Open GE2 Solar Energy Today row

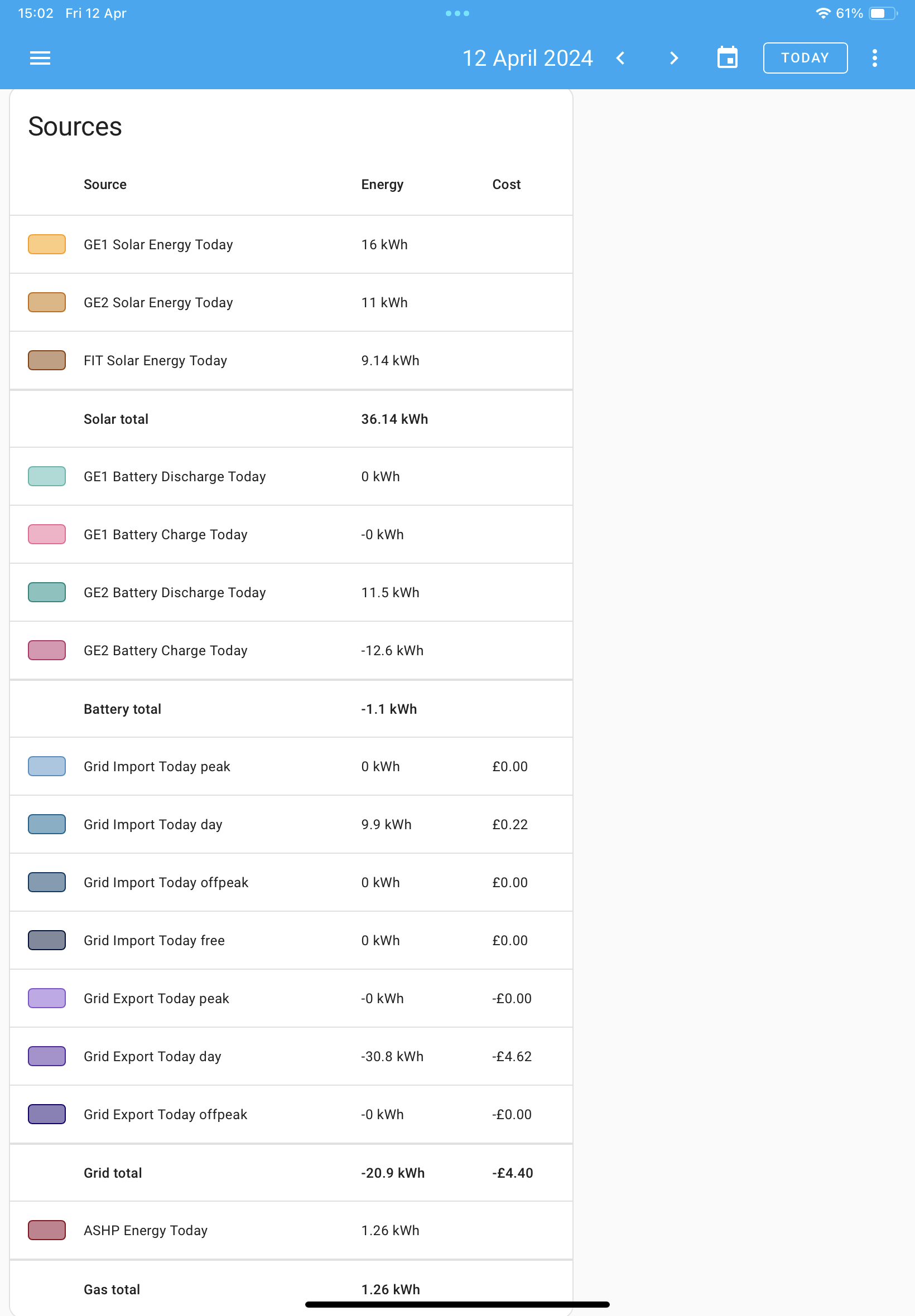coord(291,302)
